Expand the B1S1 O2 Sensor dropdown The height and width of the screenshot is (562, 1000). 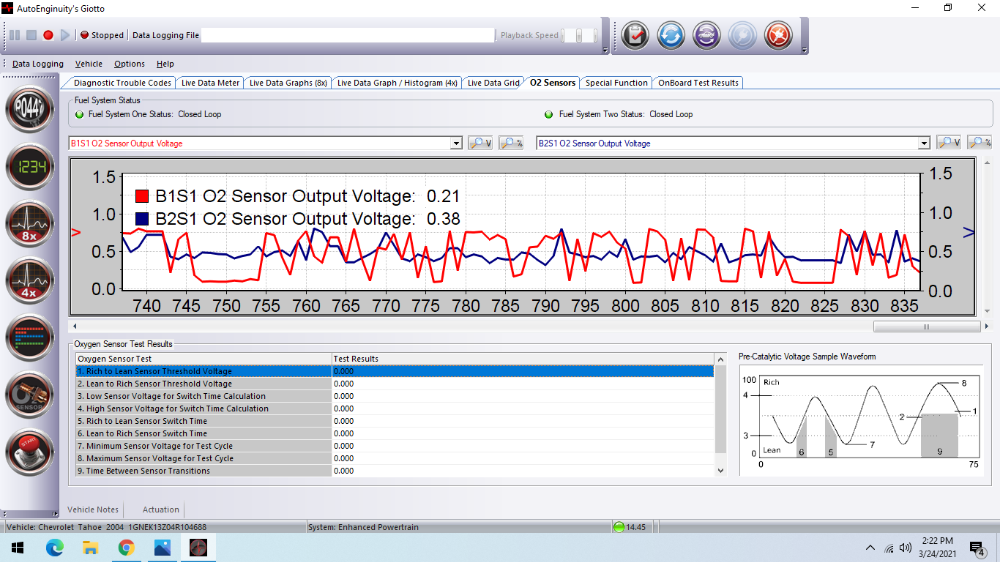coord(457,143)
